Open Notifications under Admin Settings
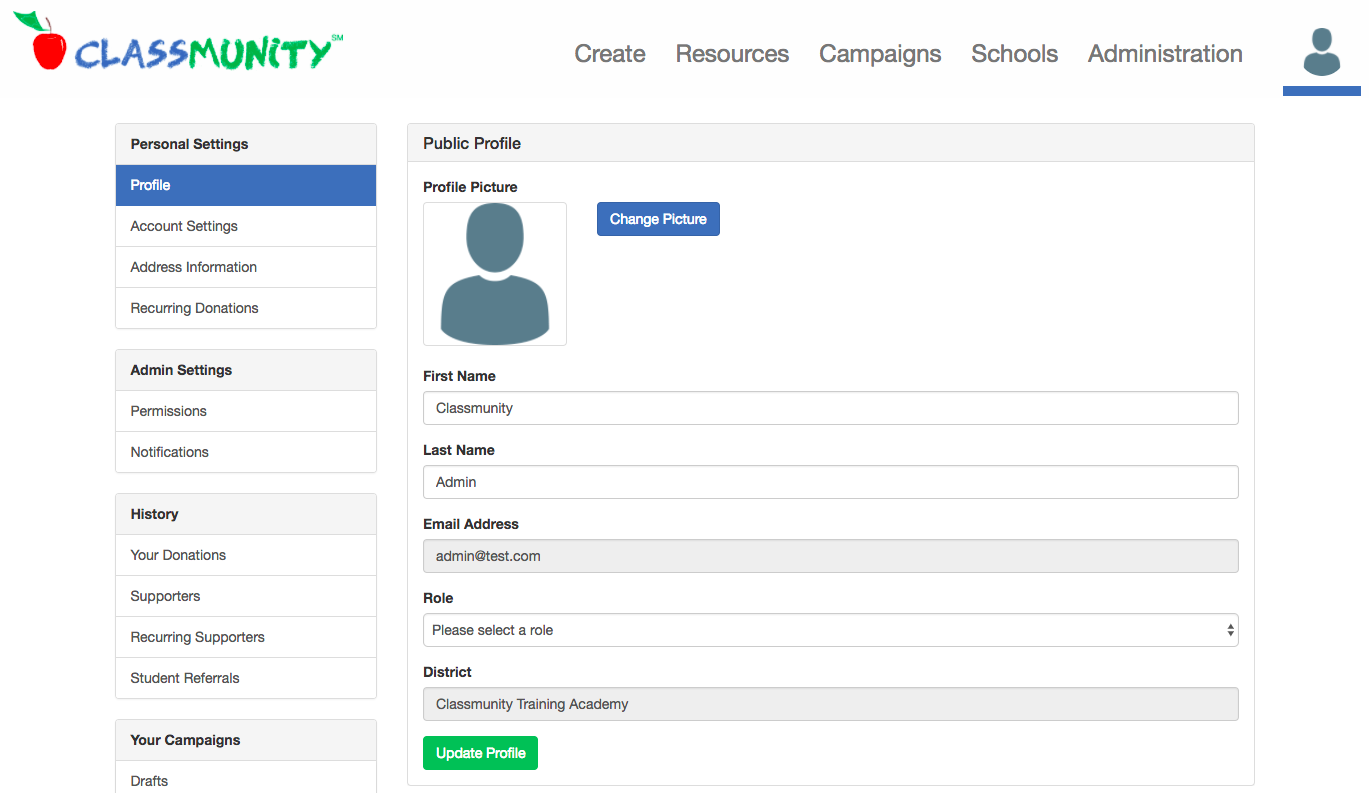 point(169,451)
